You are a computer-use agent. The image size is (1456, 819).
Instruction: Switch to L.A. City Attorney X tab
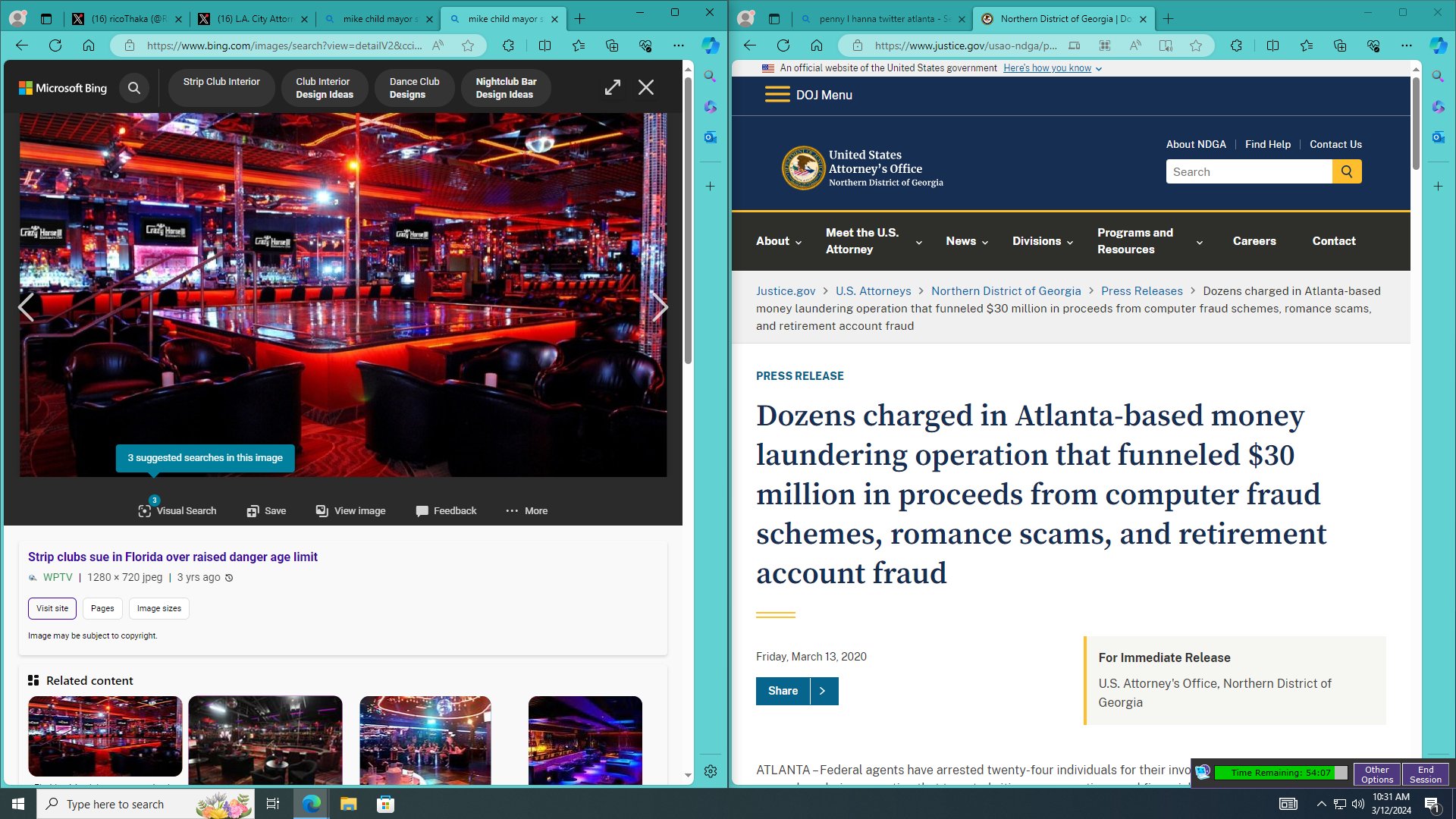tap(252, 19)
